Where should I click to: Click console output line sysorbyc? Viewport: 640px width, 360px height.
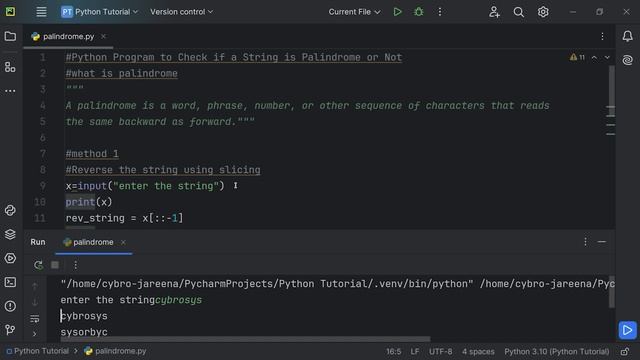[x=84, y=332]
